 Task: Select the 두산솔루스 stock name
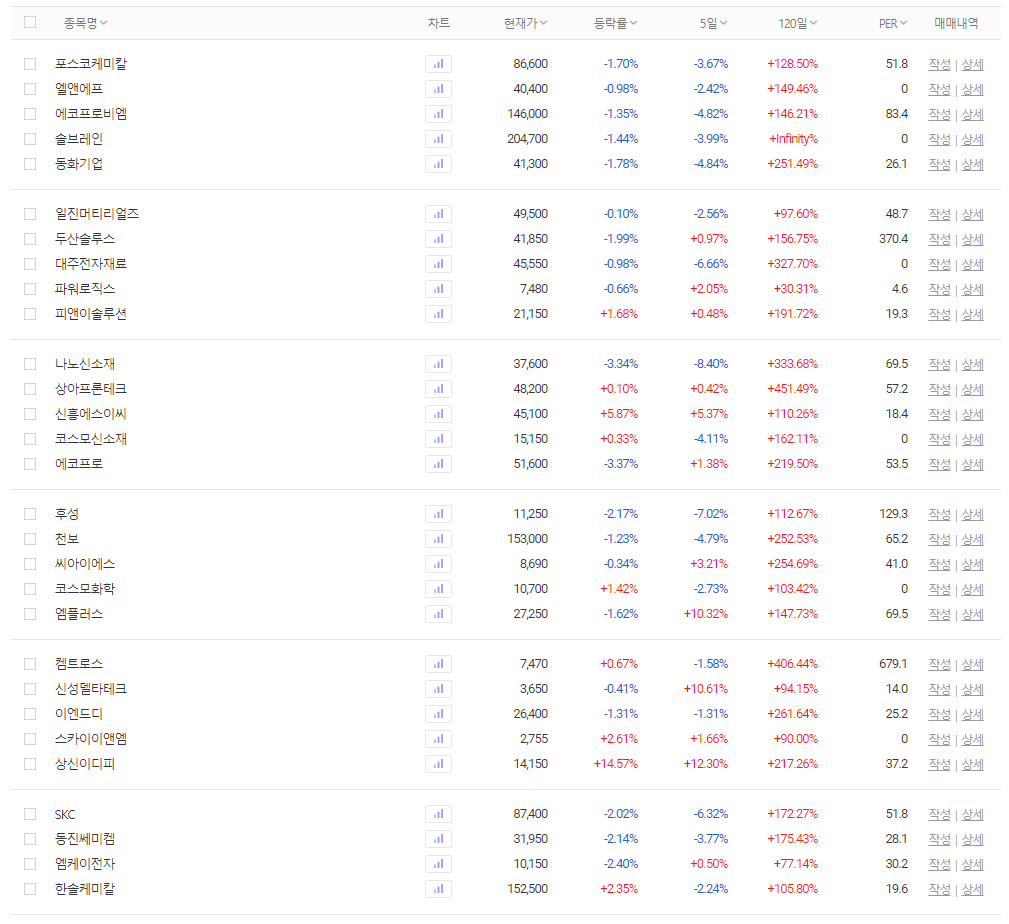[85, 239]
